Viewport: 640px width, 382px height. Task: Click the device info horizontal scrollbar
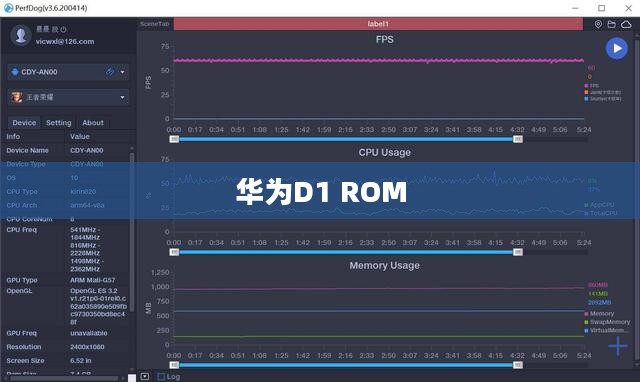pyautogui.click(x=64, y=378)
